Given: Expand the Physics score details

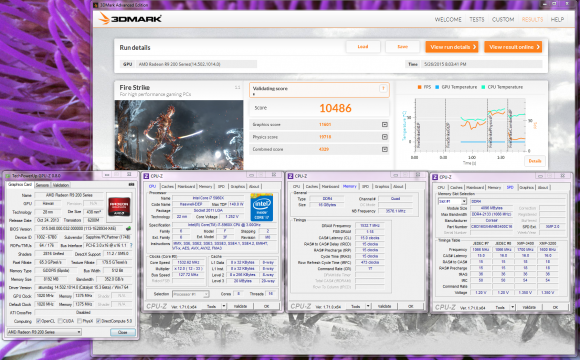Looking at the screenshot, I should (x=385, y=137).
